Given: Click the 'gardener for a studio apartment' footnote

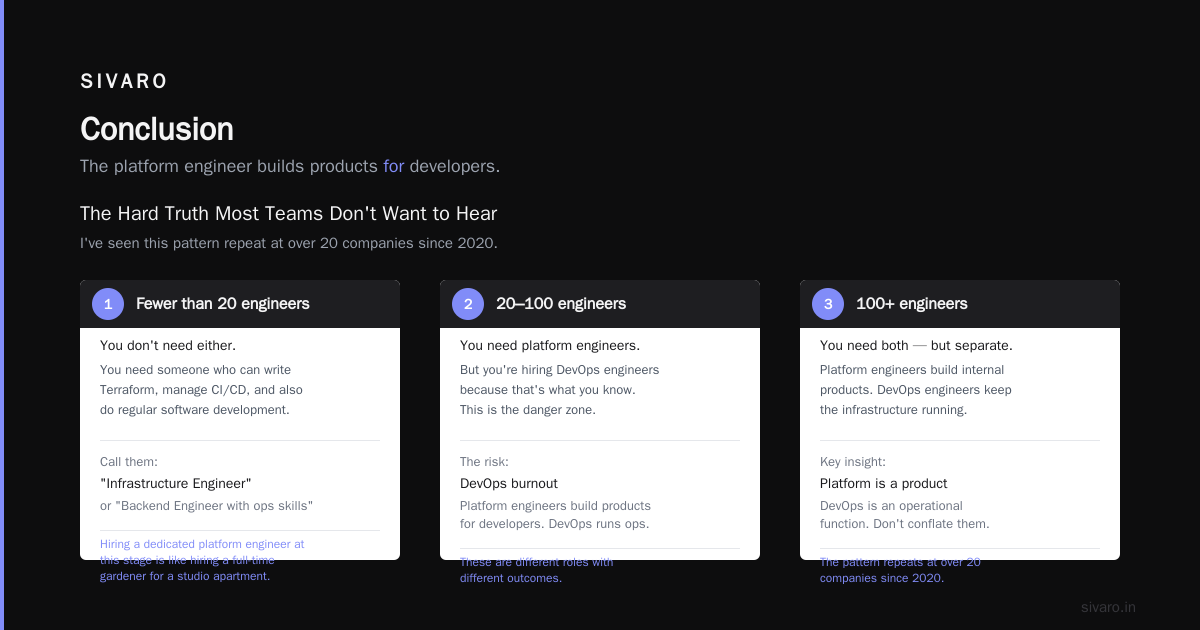Looking at the screenshot, I should pos(185,576).
